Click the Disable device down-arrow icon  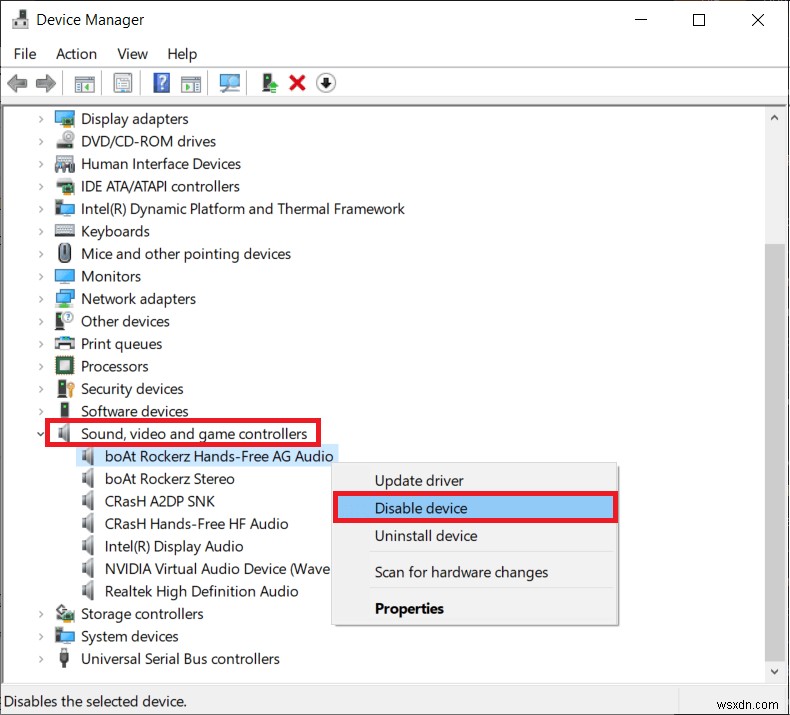click(x=326, y=83)
